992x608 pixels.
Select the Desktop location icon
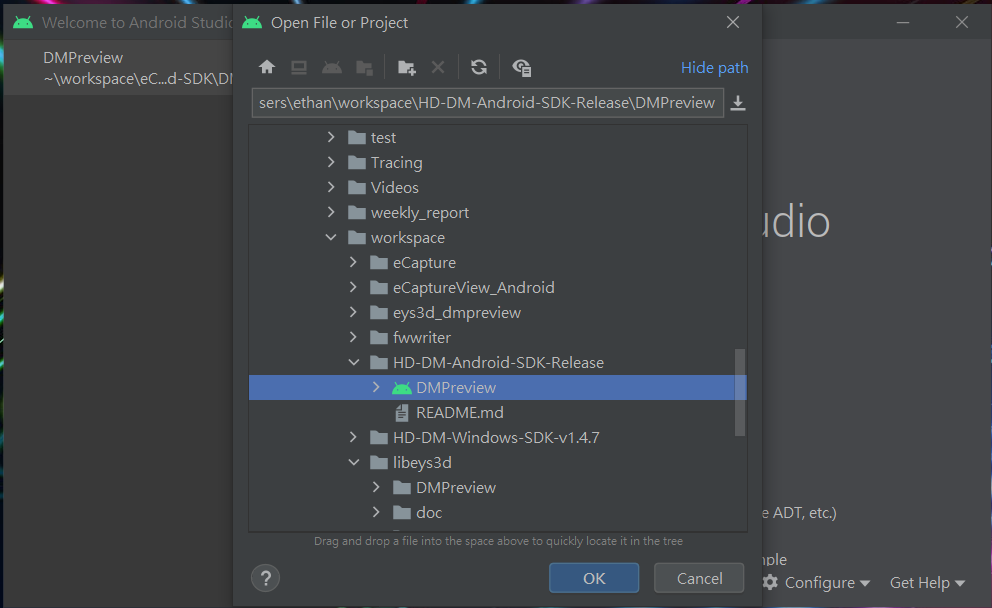click(300, 66)
